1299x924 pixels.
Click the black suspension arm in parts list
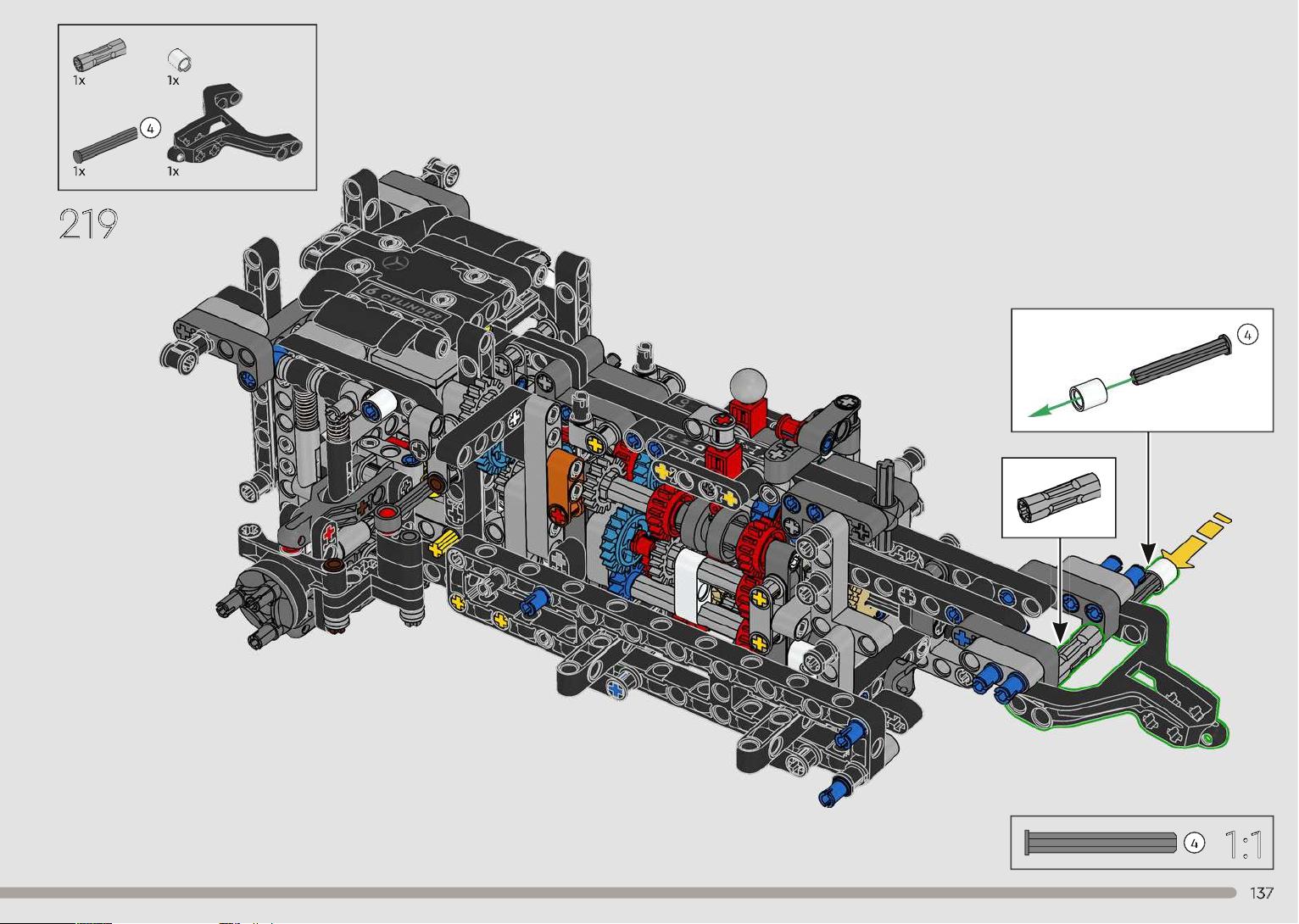click(x=237, y=123)
